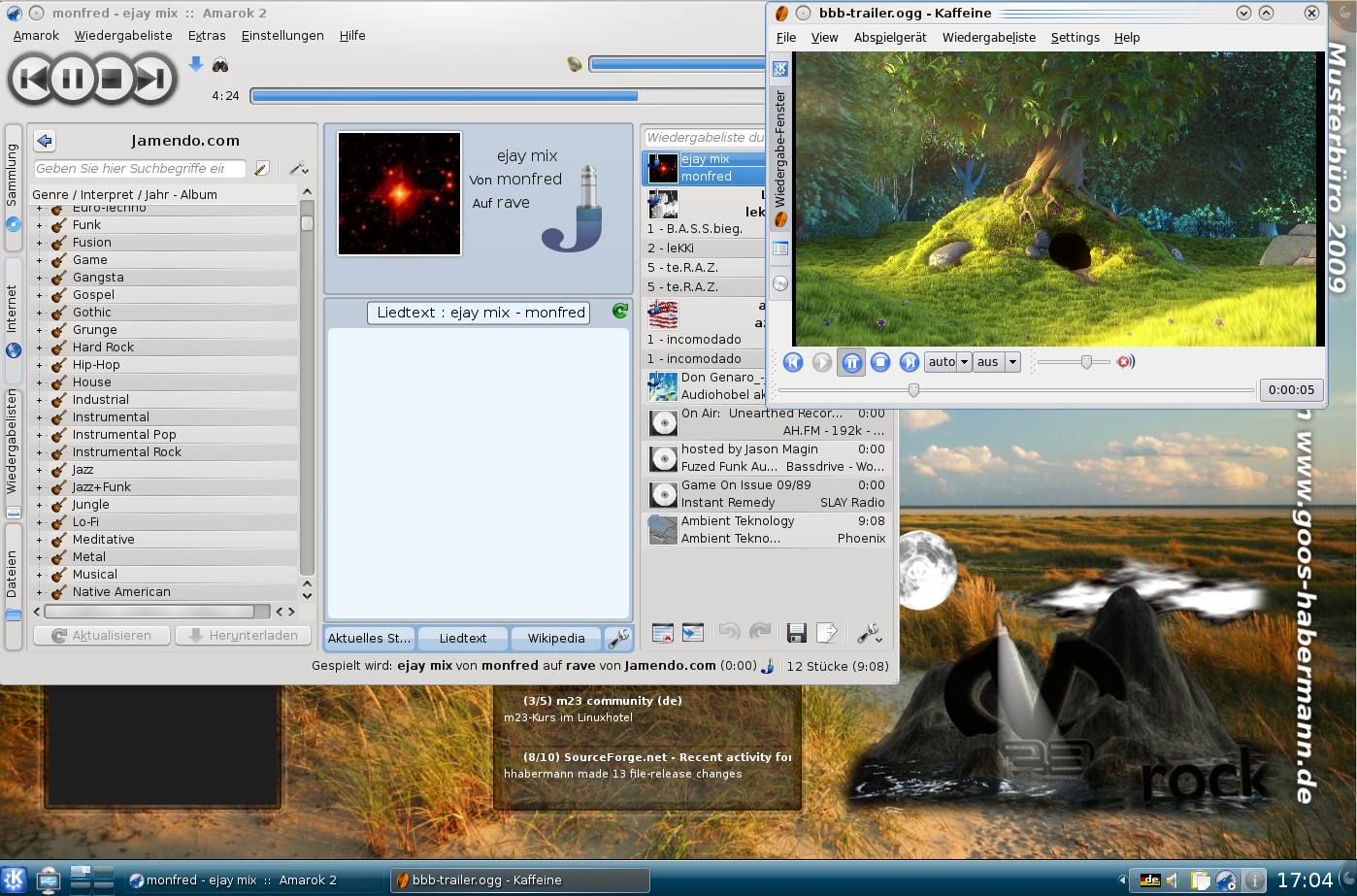Switch to the Sammlung sidebar tab
1357x896 pixels.
coord(13,188)
